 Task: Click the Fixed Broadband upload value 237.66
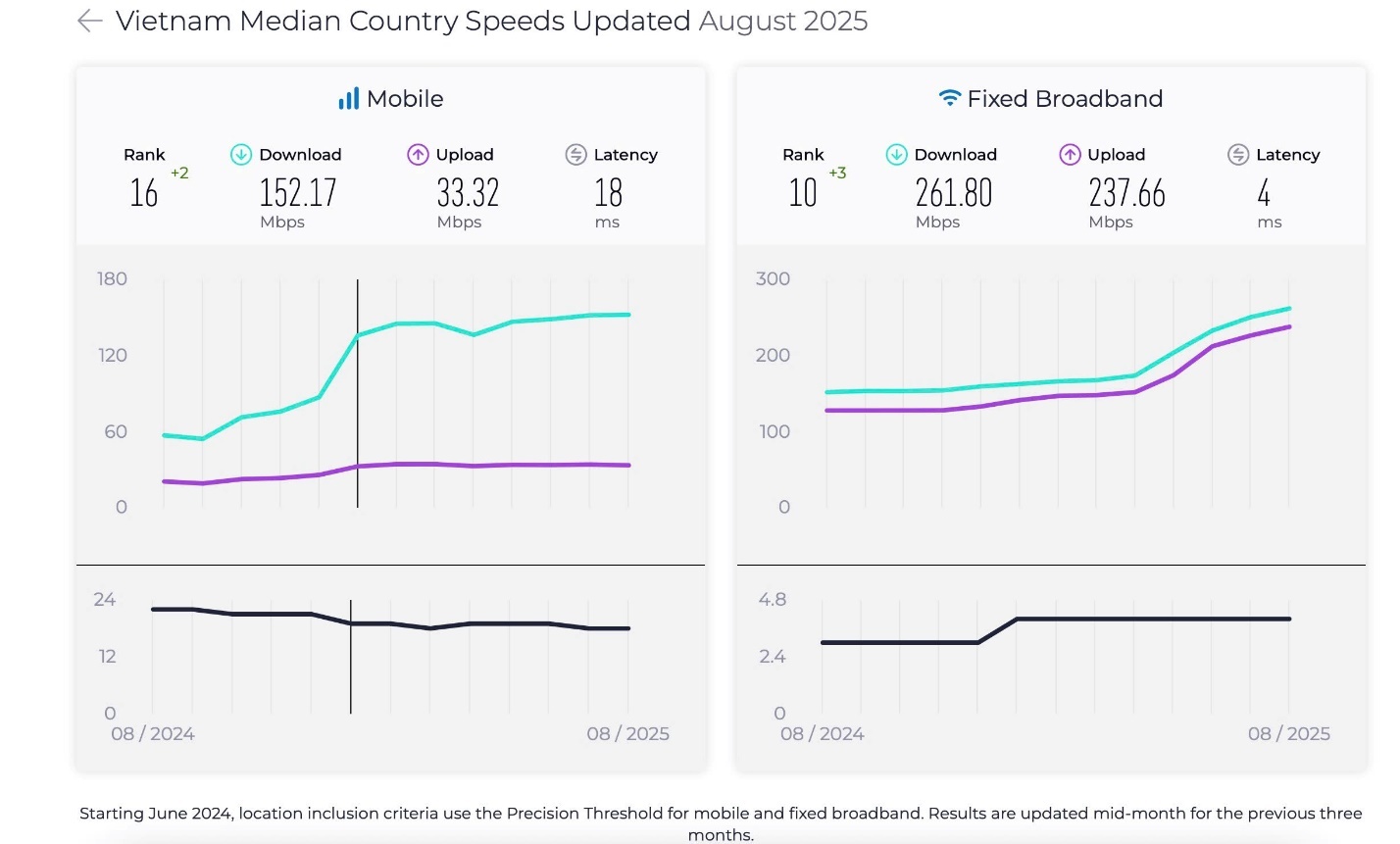[1127, 193]
